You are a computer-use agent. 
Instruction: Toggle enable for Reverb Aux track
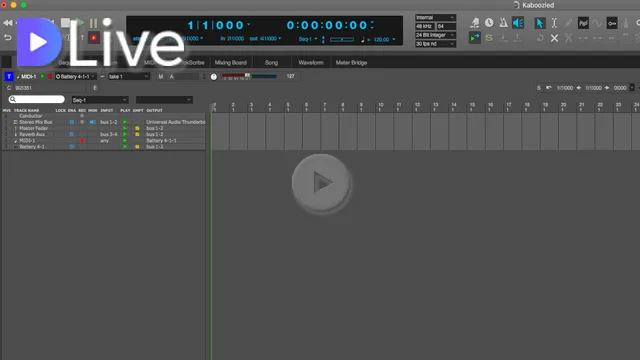tap(71, 134)
